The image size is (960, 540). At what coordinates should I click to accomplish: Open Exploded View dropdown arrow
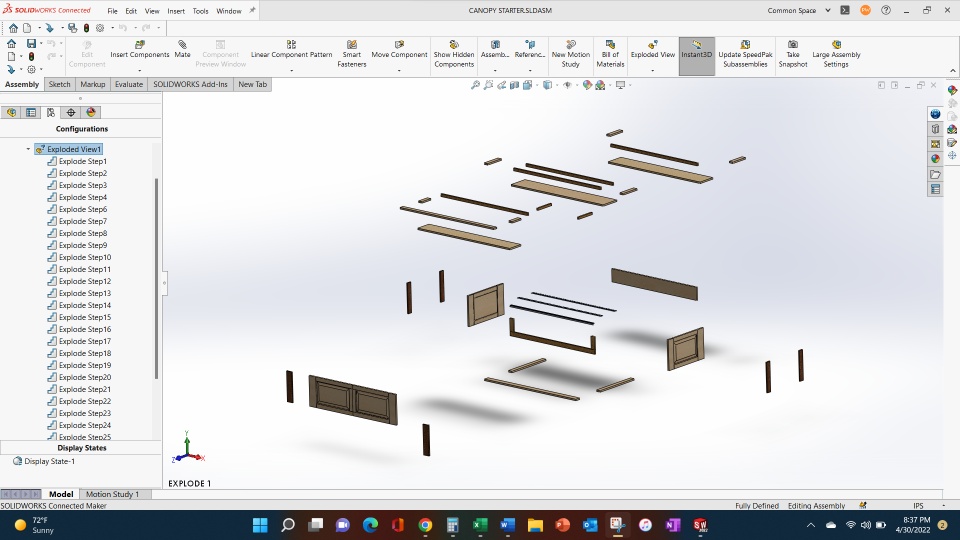click(653, 70)
